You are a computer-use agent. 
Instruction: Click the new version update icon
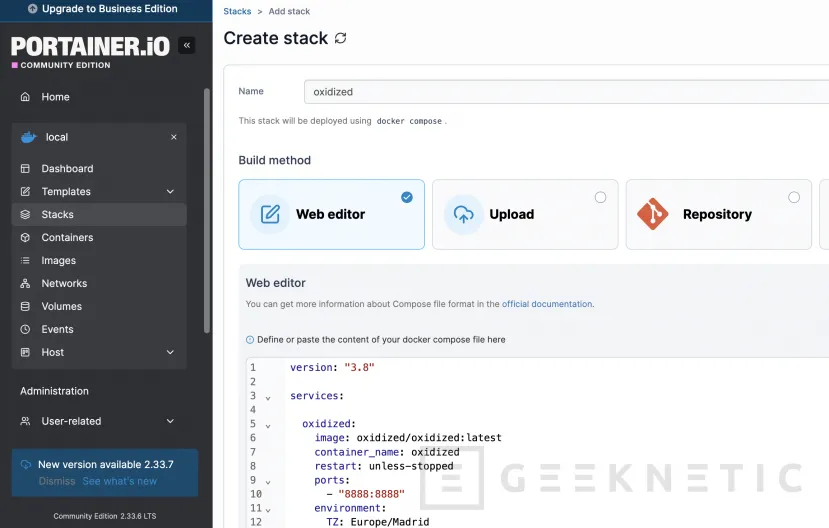[x=26, y=465]
